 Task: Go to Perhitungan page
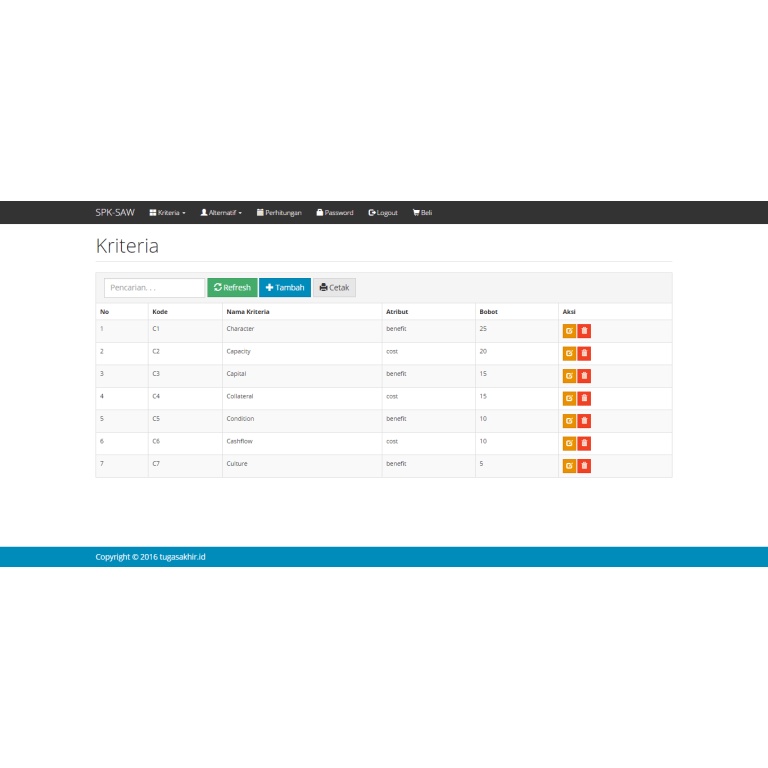[279, 213]
